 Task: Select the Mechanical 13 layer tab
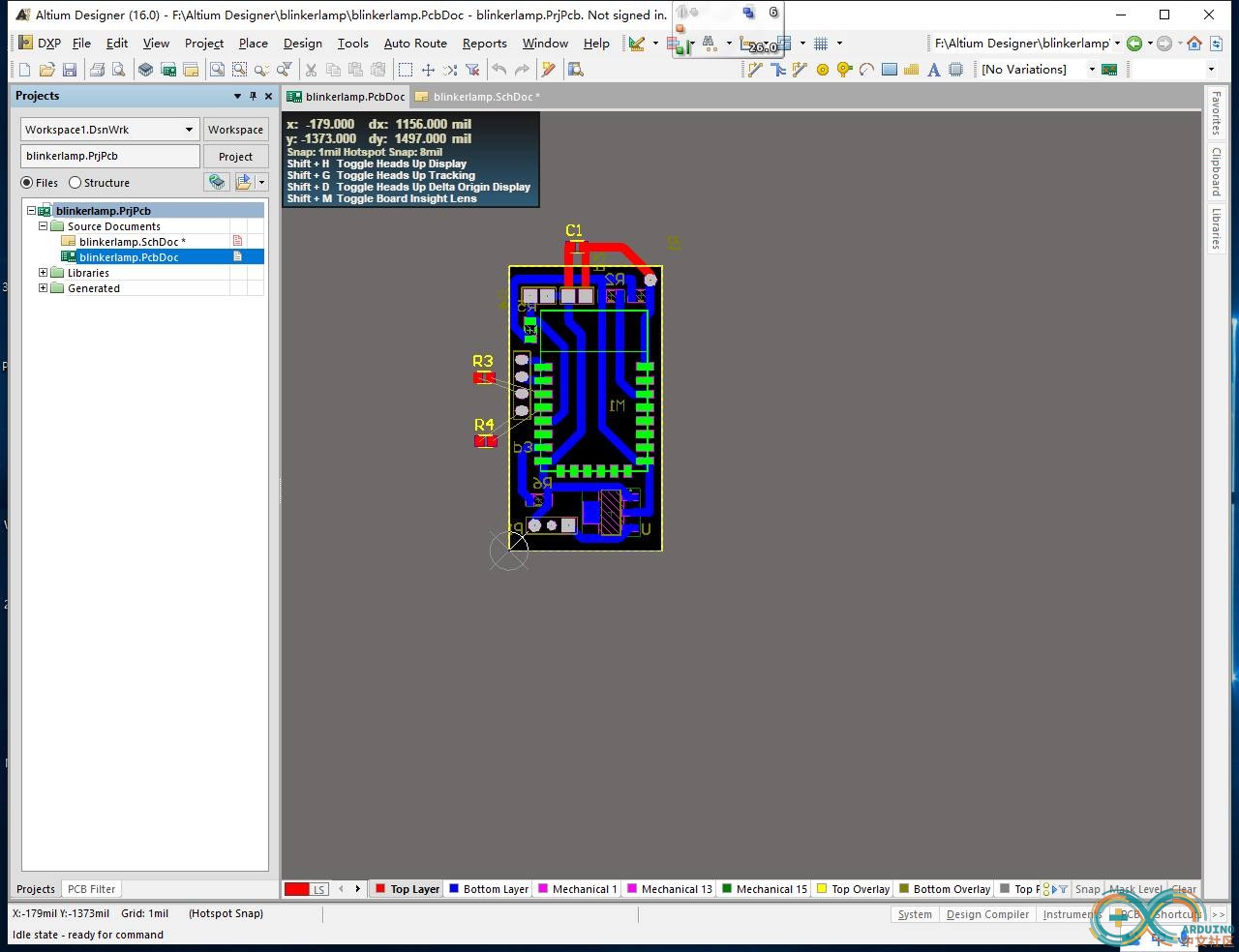coord(669,889)
